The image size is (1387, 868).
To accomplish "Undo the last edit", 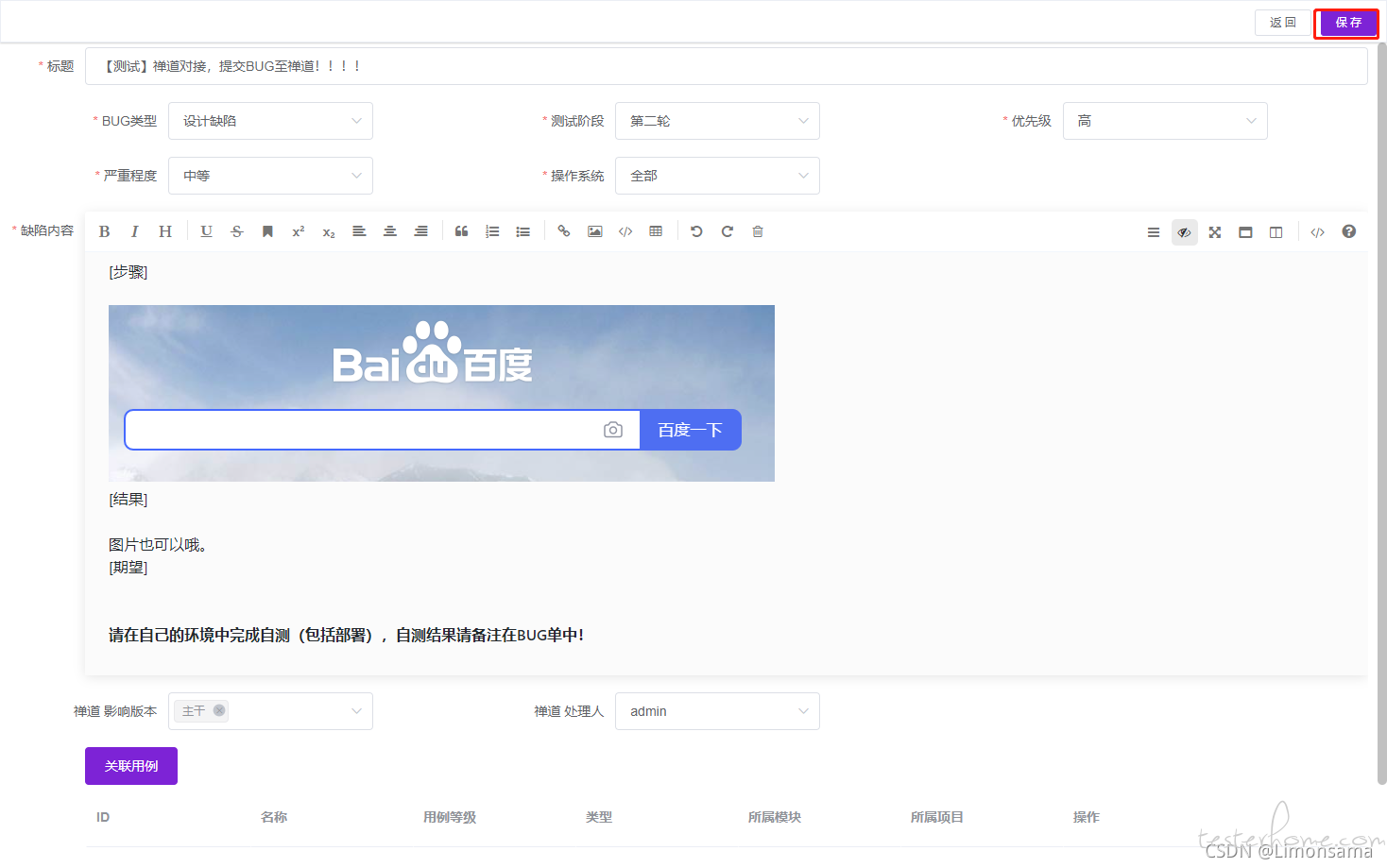I will [696, 231].
